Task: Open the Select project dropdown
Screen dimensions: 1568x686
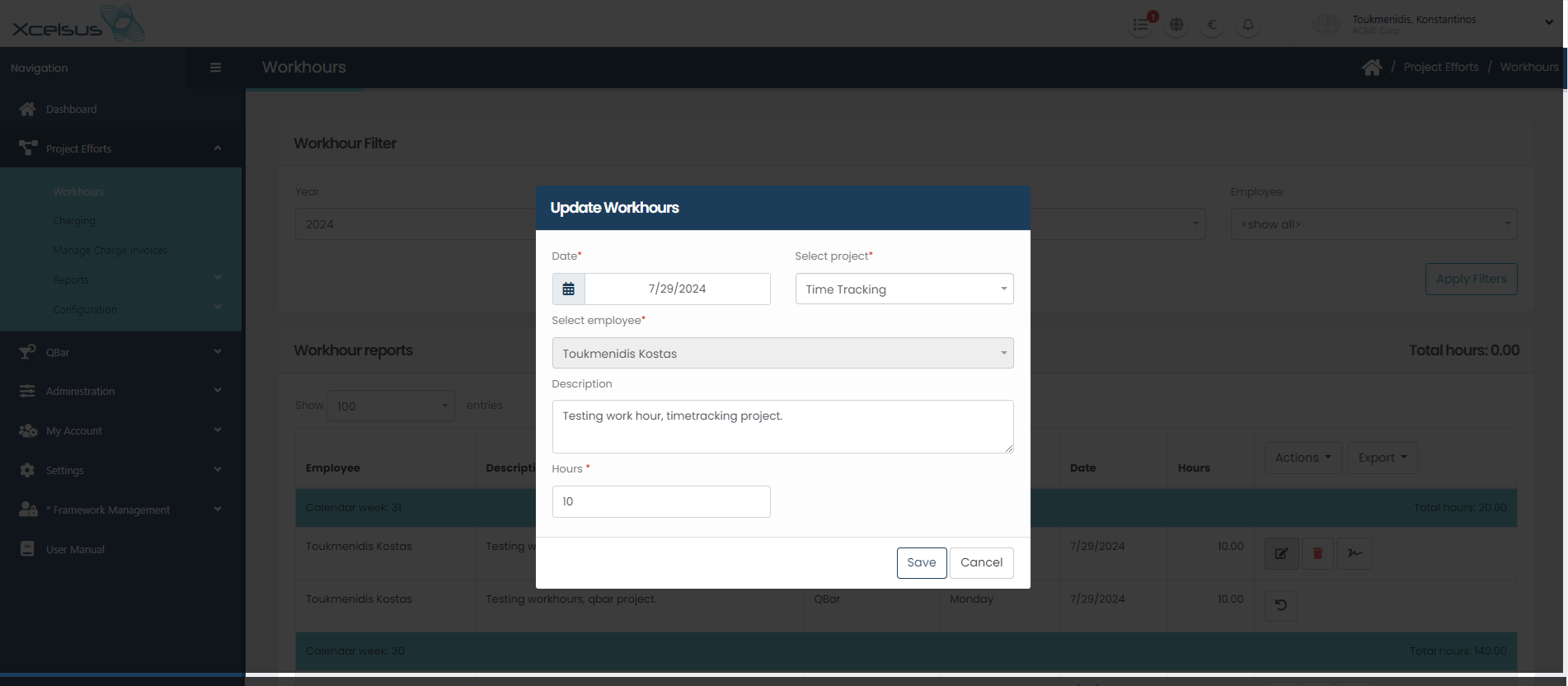Action: point(904,289)
